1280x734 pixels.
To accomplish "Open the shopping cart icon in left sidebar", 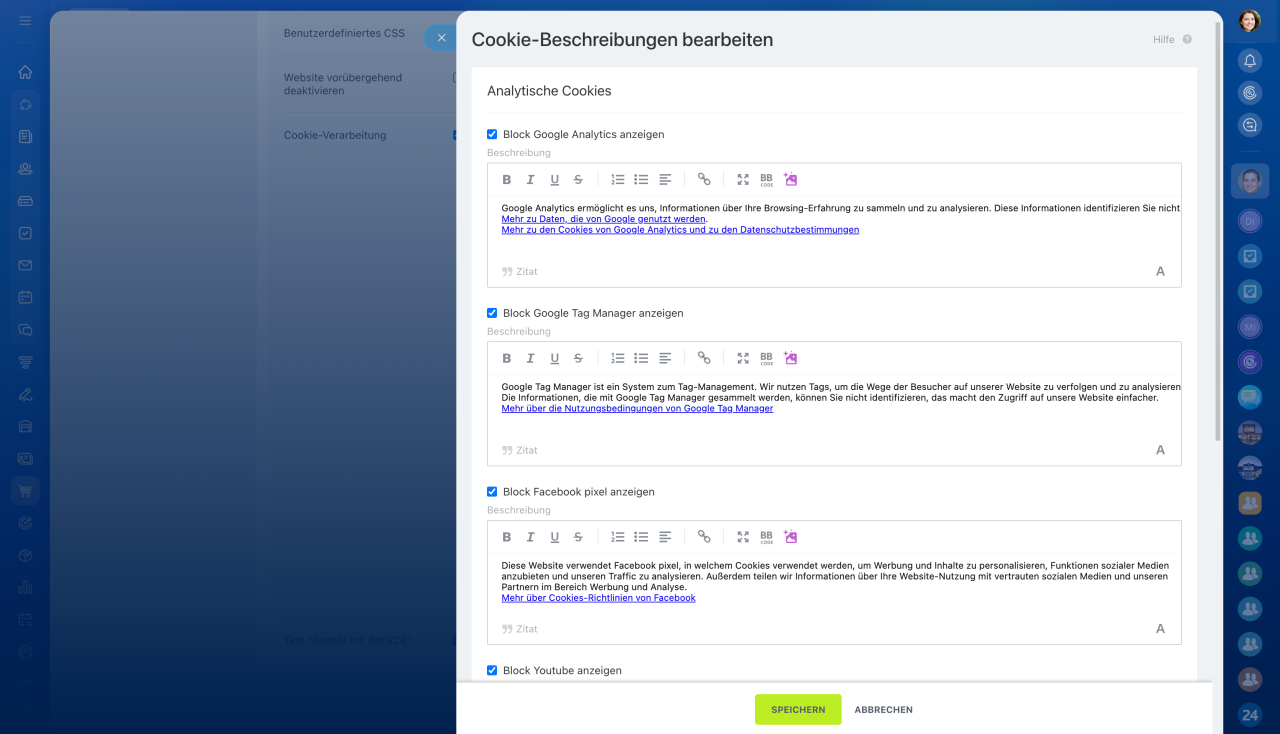I will (x=25, y=491).
